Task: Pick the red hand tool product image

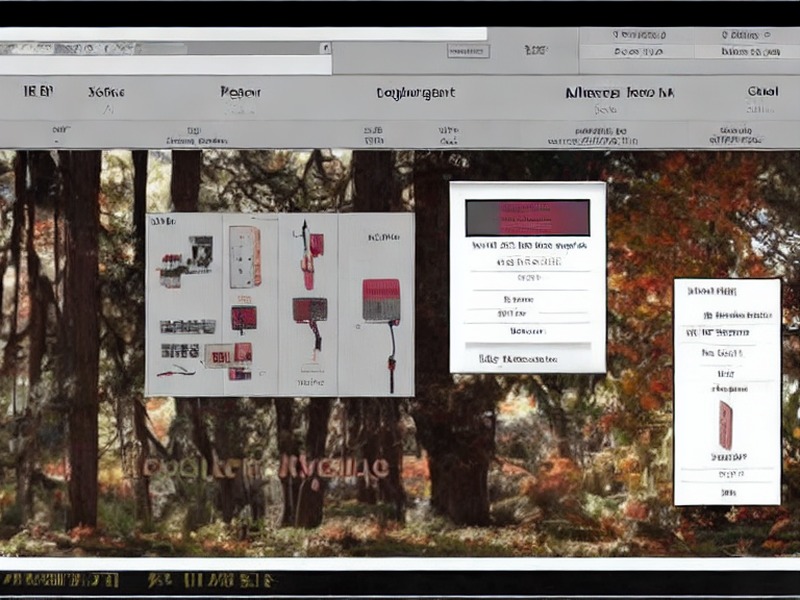Action: pyautogui.click(x=309, y=254)
